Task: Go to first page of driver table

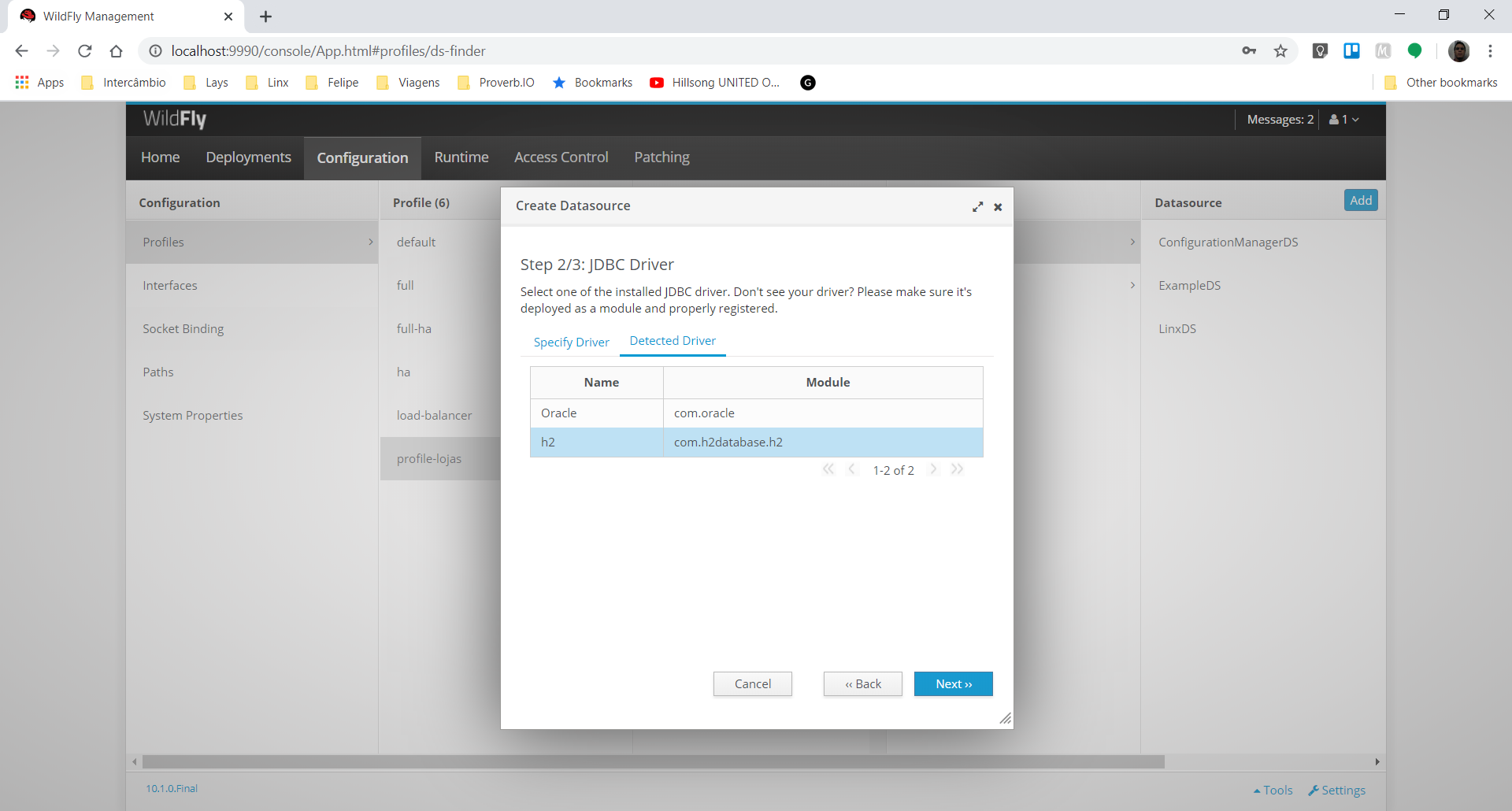Action: click(828, 469)
